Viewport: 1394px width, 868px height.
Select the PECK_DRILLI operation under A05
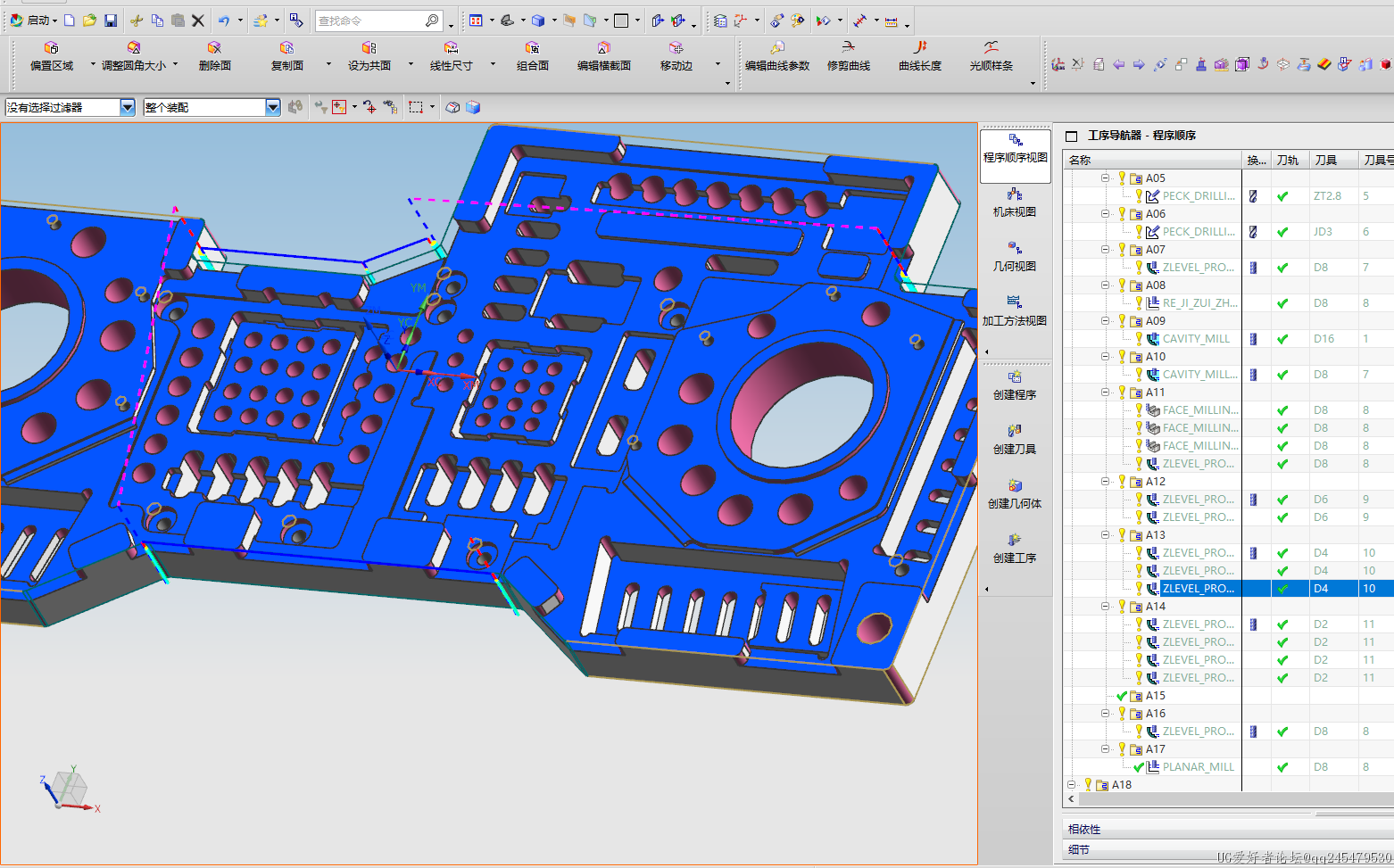(x=1199, y=195)
